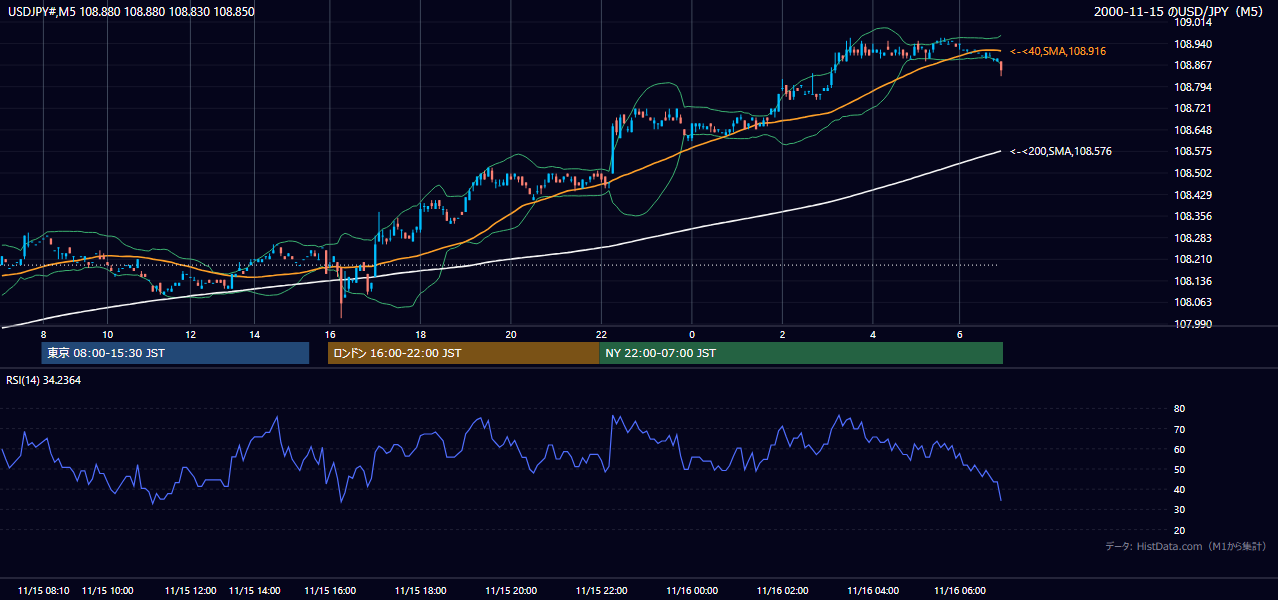Click the bottom time label 11/15 16:00
This screenshot has width=1278, height=600.
(x=330, y=591)
